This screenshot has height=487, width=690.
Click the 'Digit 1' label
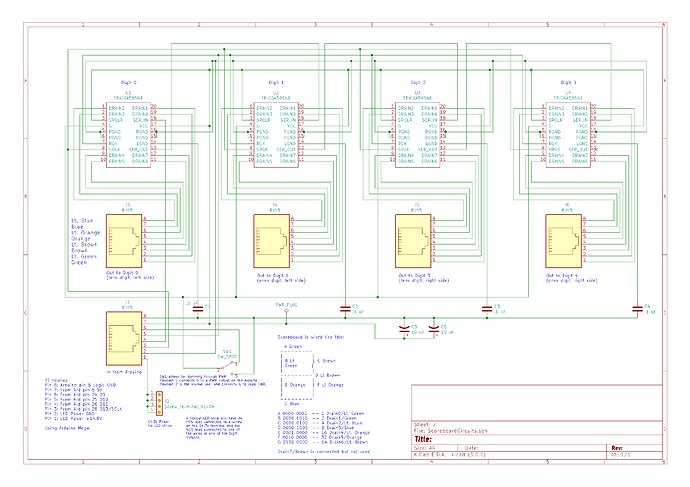point(276,82)
